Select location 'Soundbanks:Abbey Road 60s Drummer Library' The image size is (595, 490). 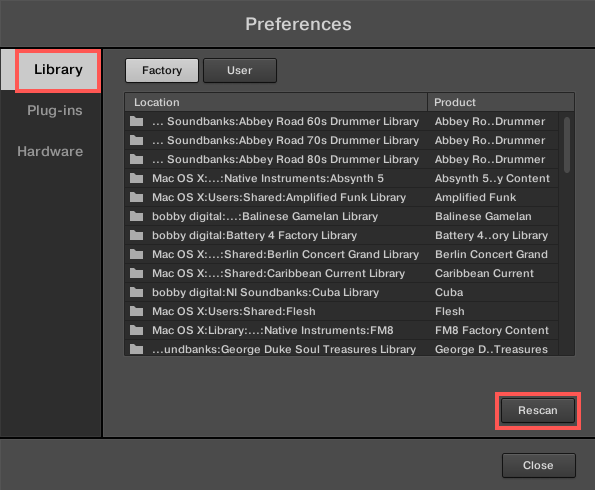pos(285,121)
